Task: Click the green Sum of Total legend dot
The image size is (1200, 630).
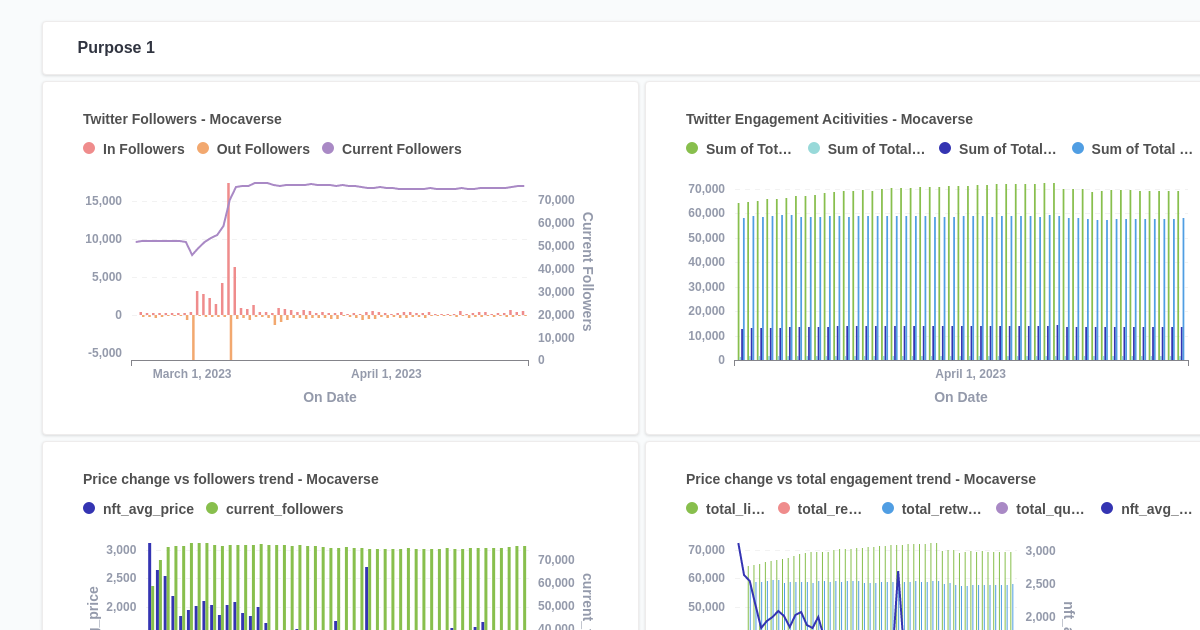Action: (691, 148)
